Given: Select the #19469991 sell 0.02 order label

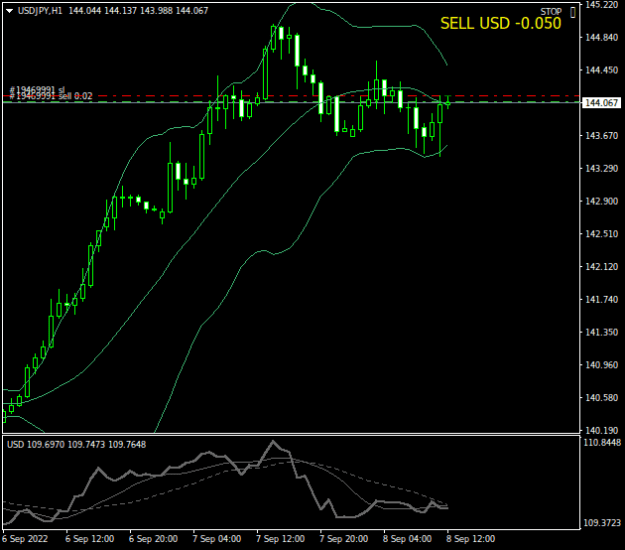Looking at the screenshot, I should click(51, 96).
